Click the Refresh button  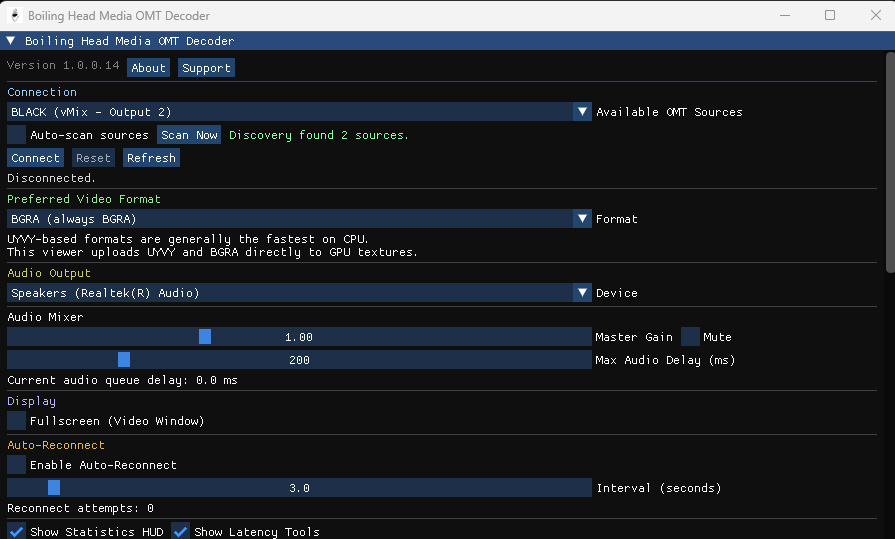[x=151, y=158]
